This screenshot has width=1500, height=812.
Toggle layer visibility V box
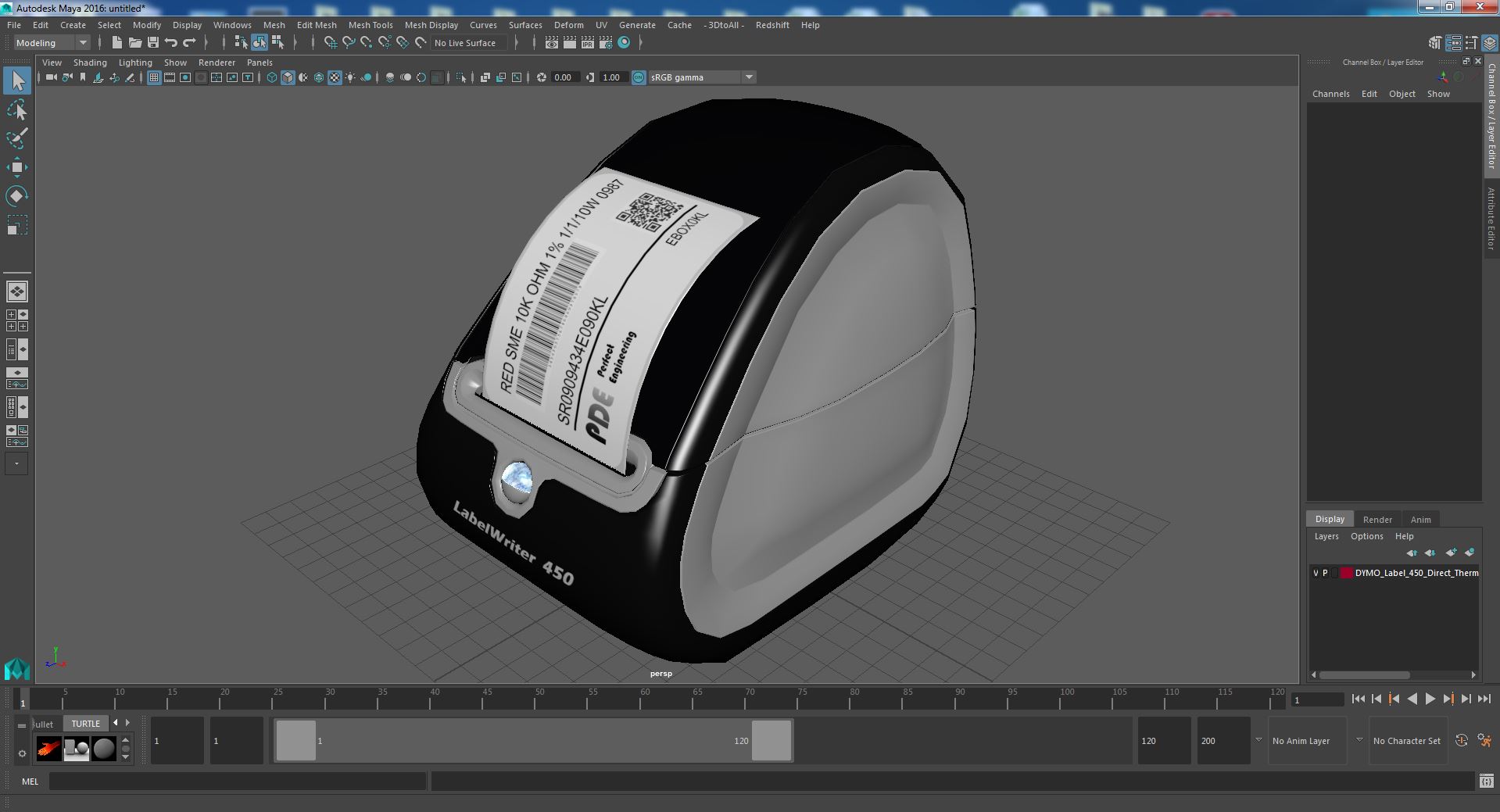[1316, 573]
